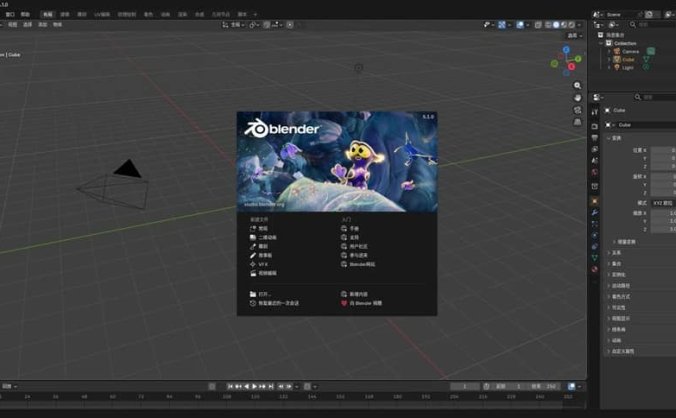Switch to rendered viewport shading
The width and height of the screenshot is (676, 418).
coord(572,25)
